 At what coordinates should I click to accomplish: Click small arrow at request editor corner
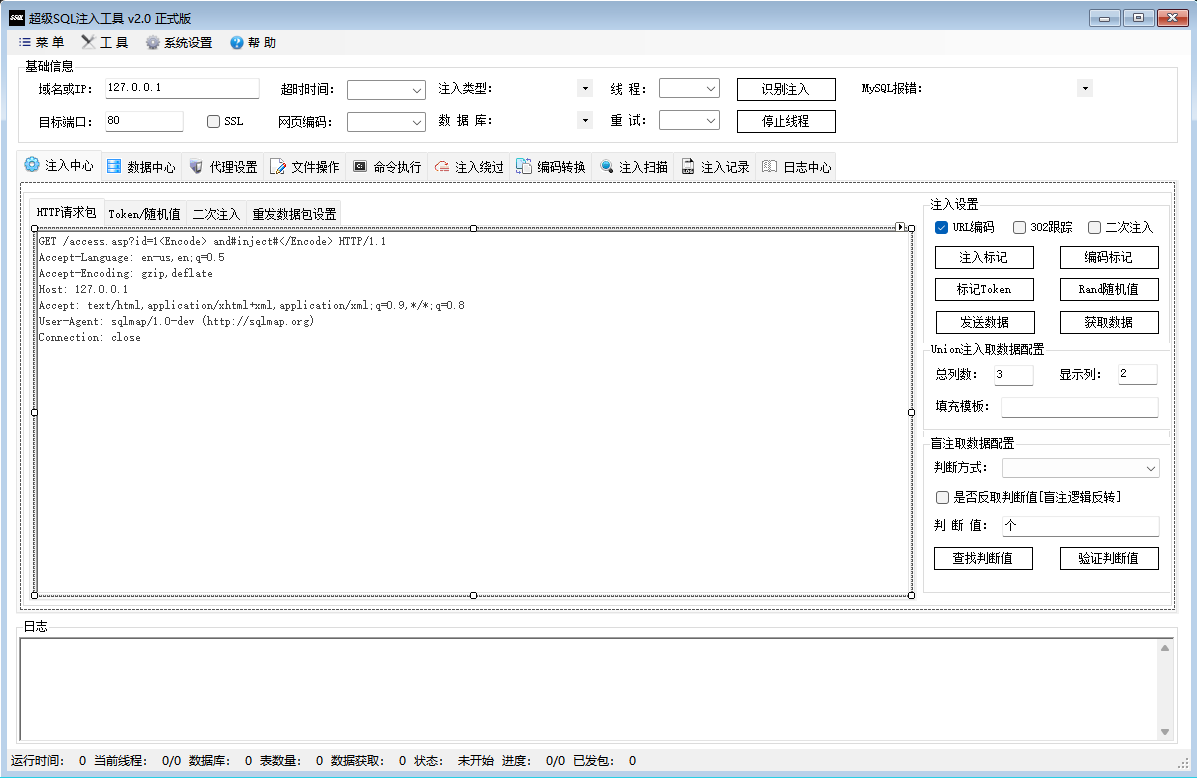901,227
